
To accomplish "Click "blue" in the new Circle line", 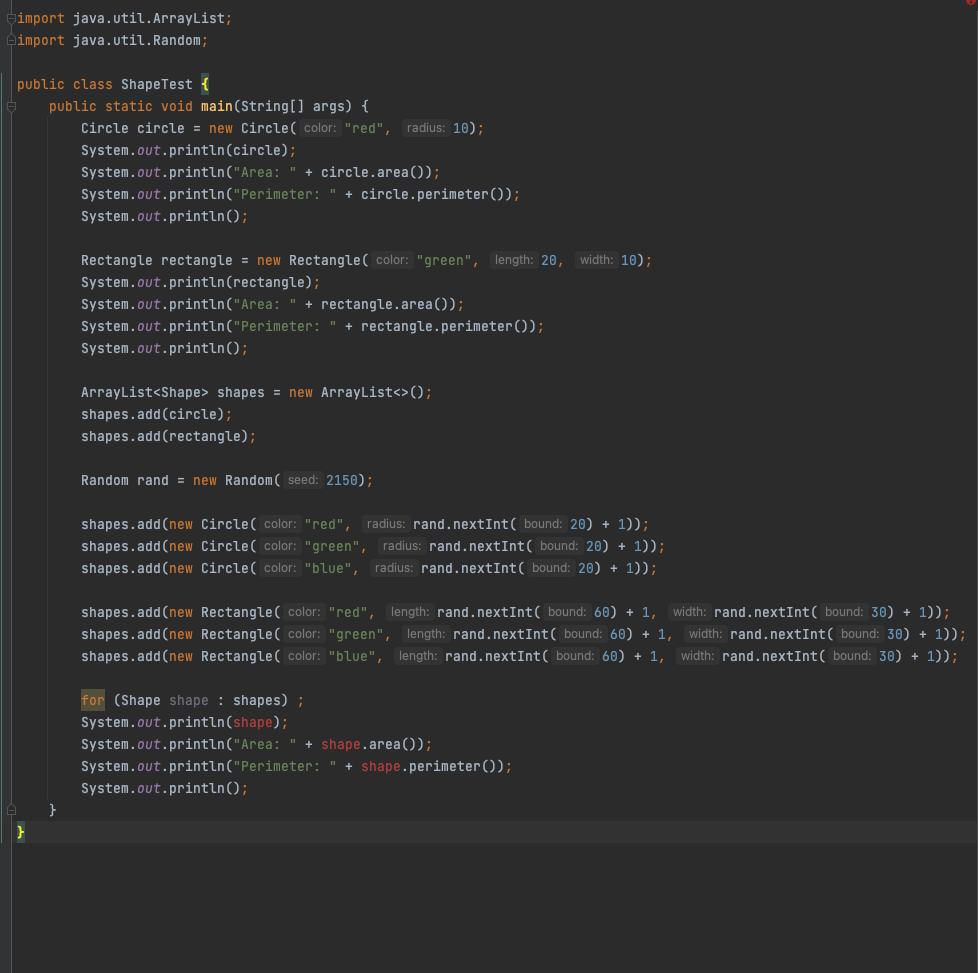I will (x=327, y=568).
